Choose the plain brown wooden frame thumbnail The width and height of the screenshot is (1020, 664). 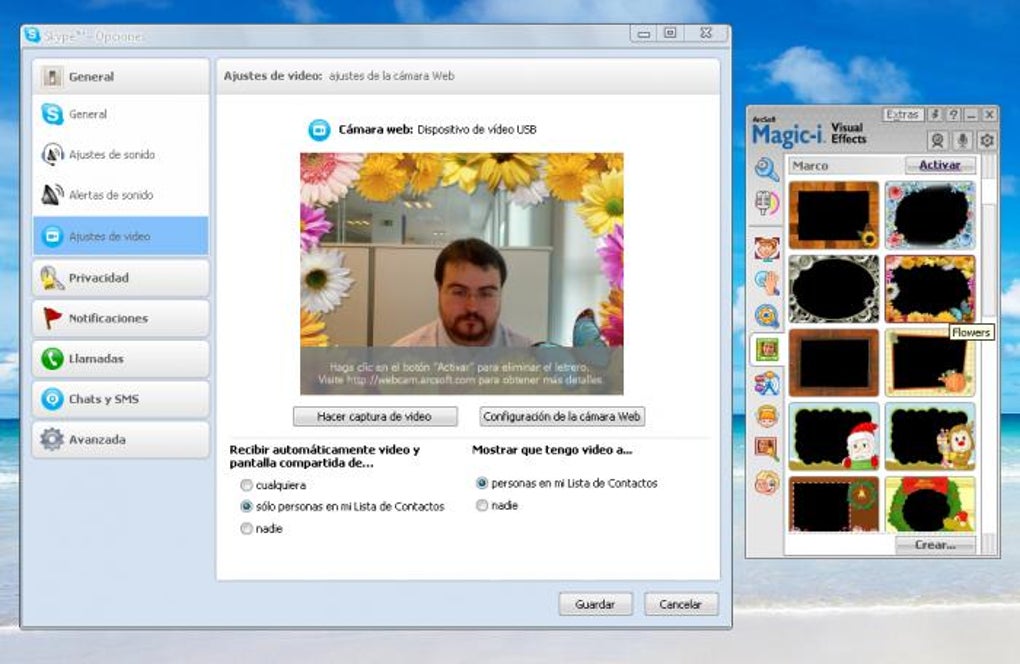(834, 363)
